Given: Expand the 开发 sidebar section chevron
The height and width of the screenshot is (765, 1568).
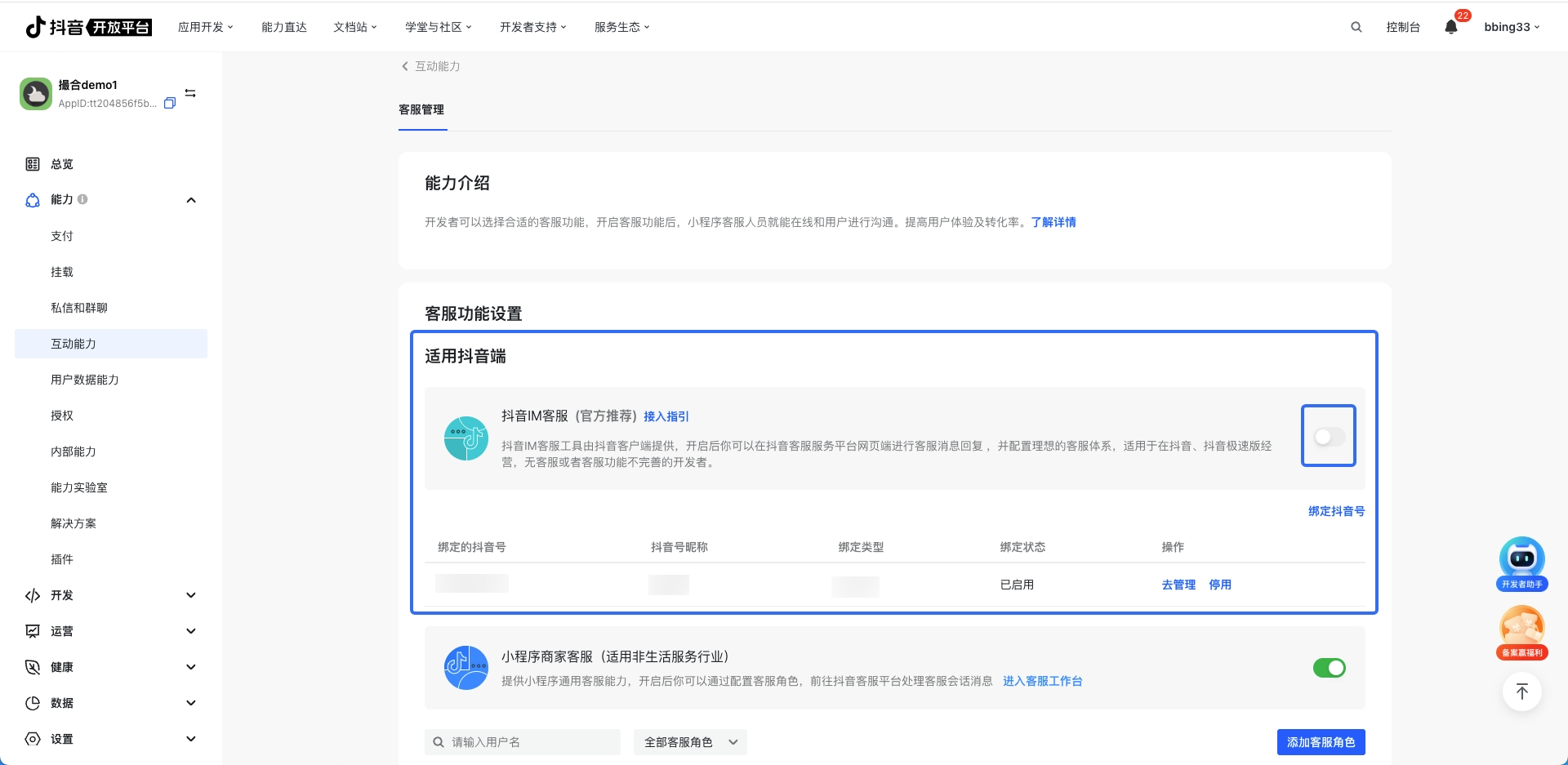Looking at the screenshot, I should [191, 595].
